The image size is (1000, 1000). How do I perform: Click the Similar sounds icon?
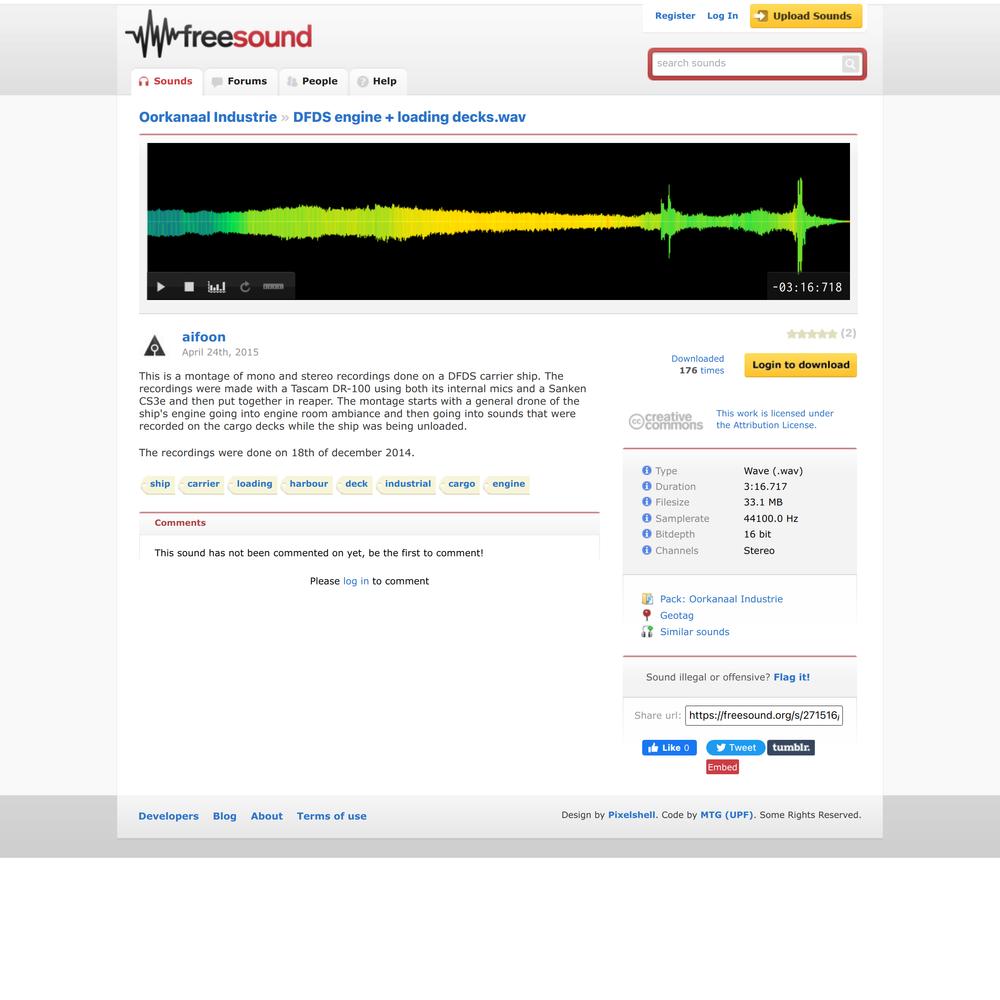tap(647, 631)
